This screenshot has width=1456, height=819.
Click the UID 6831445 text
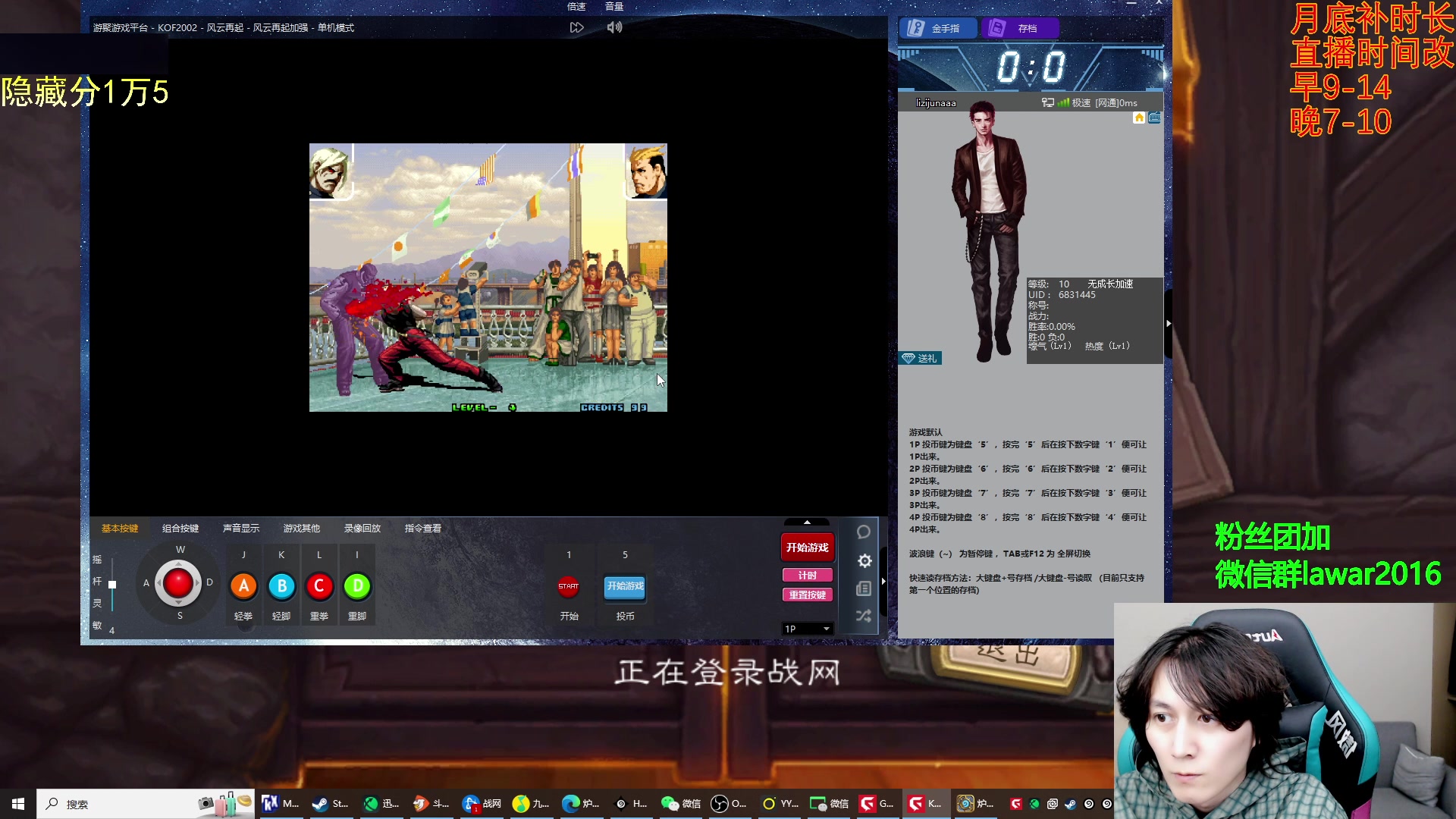point(1062,295)
